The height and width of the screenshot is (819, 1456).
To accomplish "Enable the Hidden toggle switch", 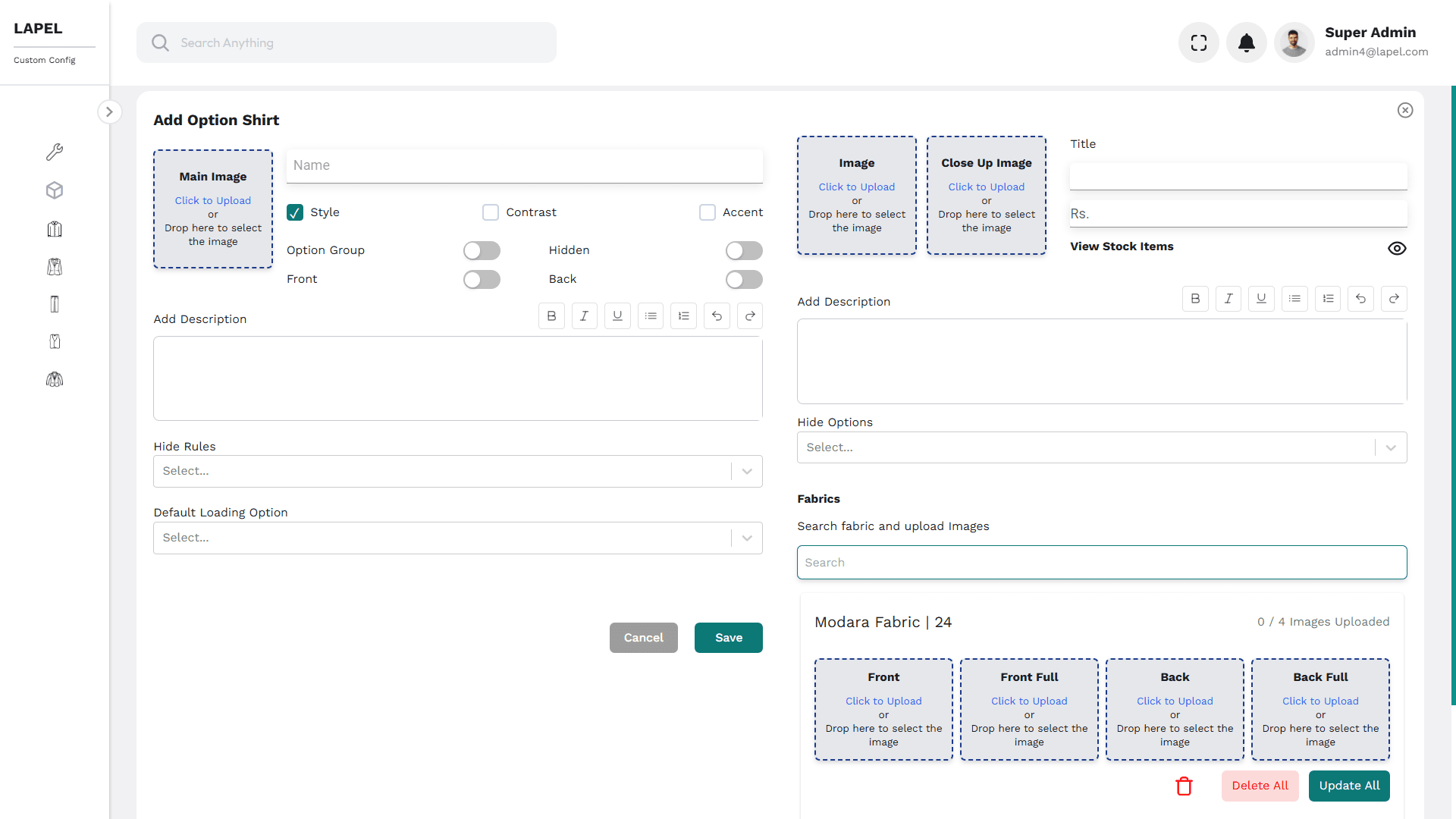I will [x=743, y=250].
